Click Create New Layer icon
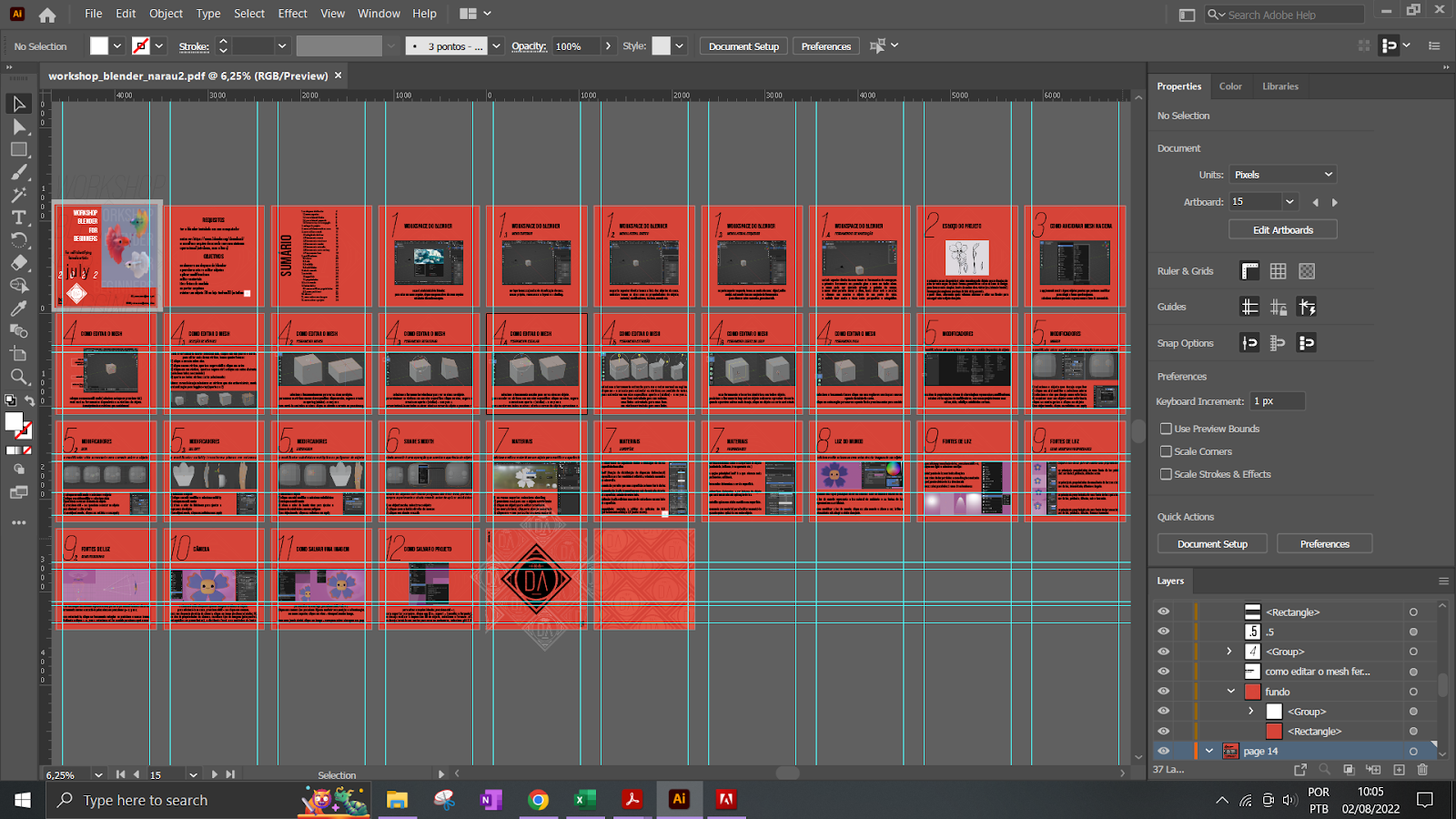1456x819 pixels. (1399, 770)
